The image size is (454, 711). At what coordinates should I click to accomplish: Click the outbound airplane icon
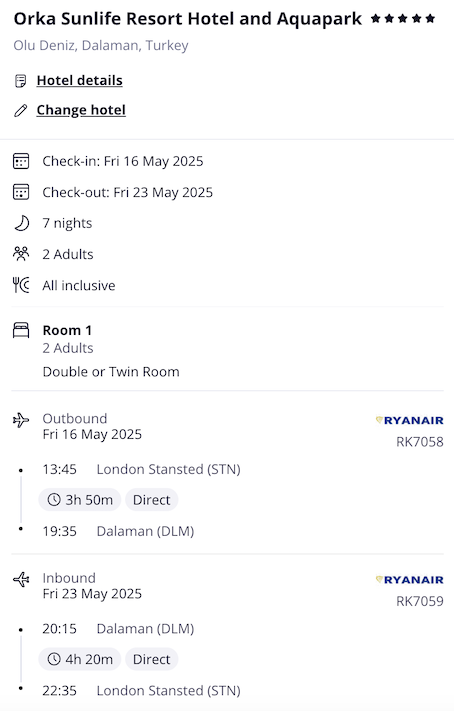tap(21, 420)
